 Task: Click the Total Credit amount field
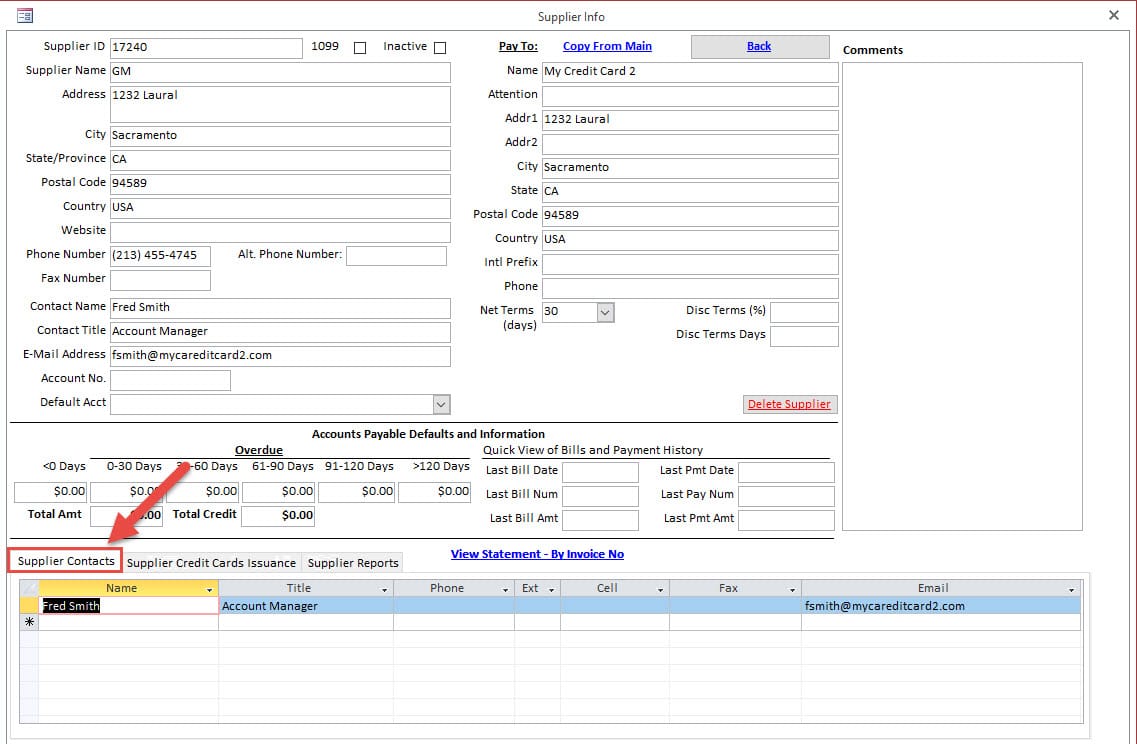pos(278,516)
